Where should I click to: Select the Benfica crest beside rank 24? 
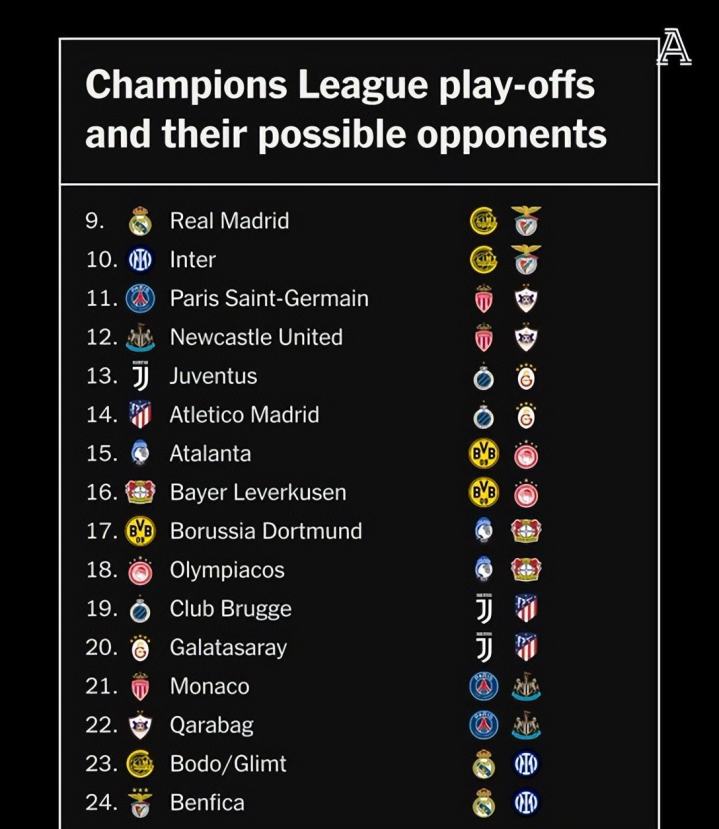pyautogui.click(x=140, y=803)
